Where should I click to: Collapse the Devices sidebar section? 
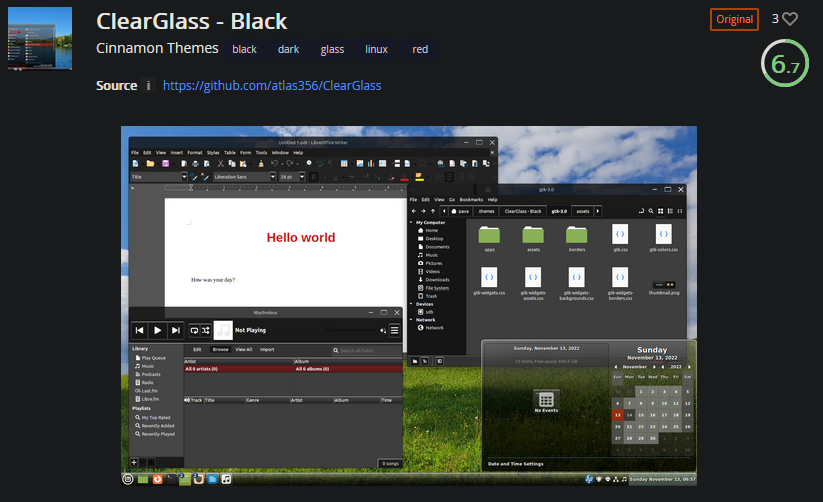pyautogui.click(x=411, y=304)
